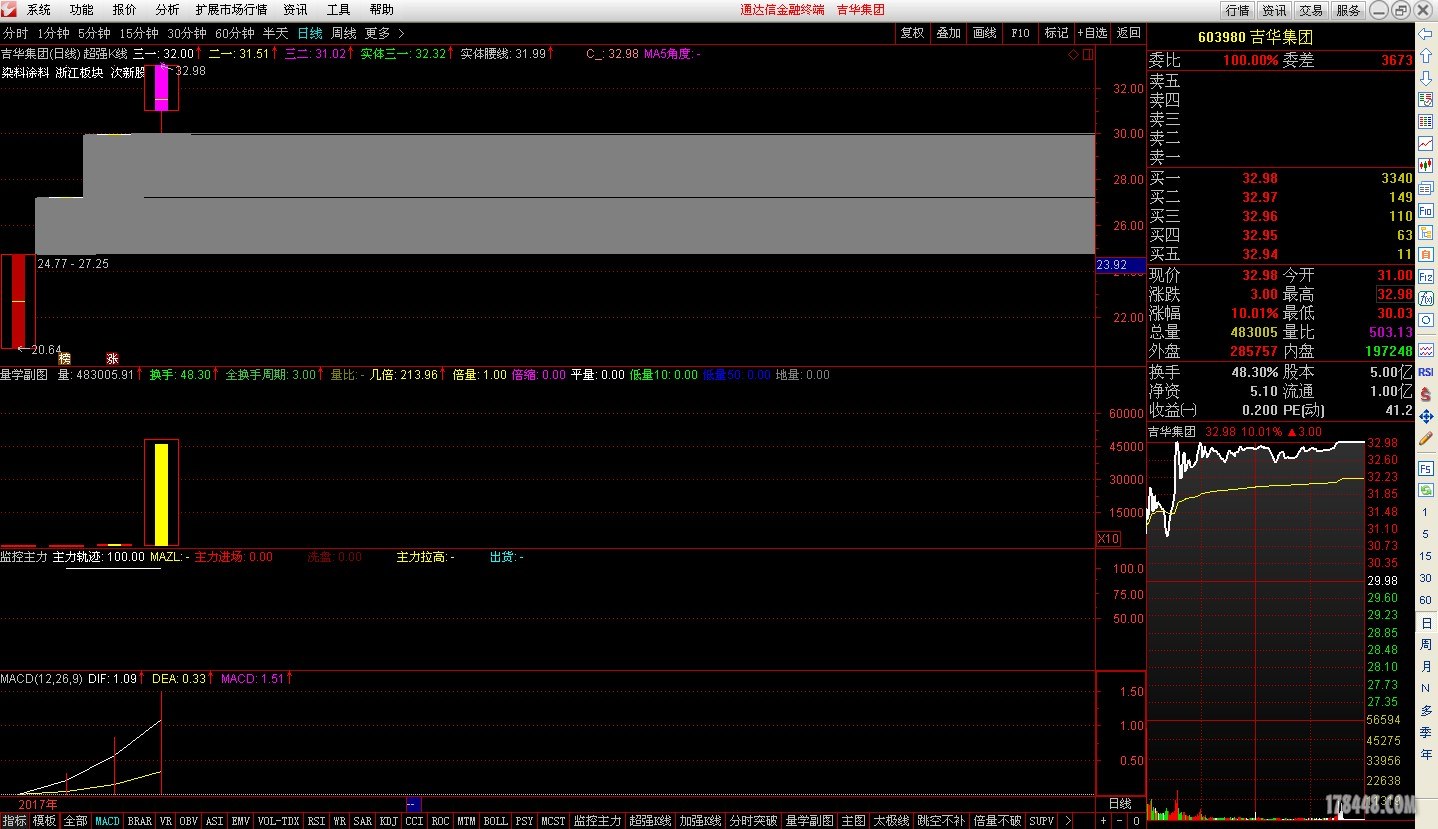Click the 服务 button in title bar
Image resolution: width=1438 pixels, height=829 pixels.
pos(1348,10)
